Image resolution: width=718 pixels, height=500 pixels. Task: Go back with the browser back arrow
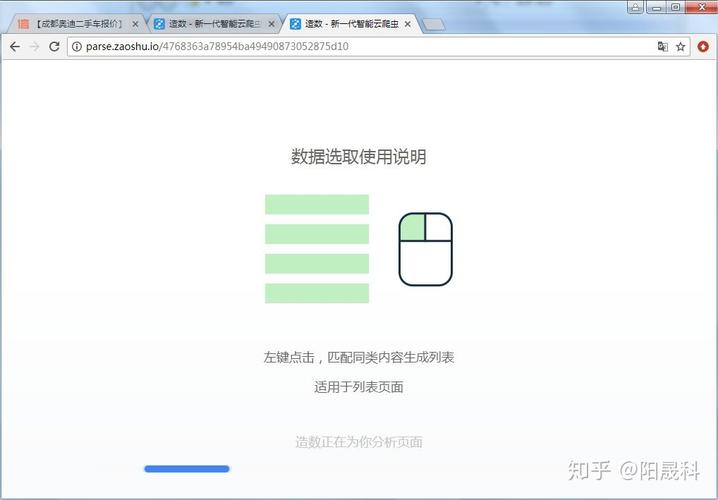[x=15, y=46]
